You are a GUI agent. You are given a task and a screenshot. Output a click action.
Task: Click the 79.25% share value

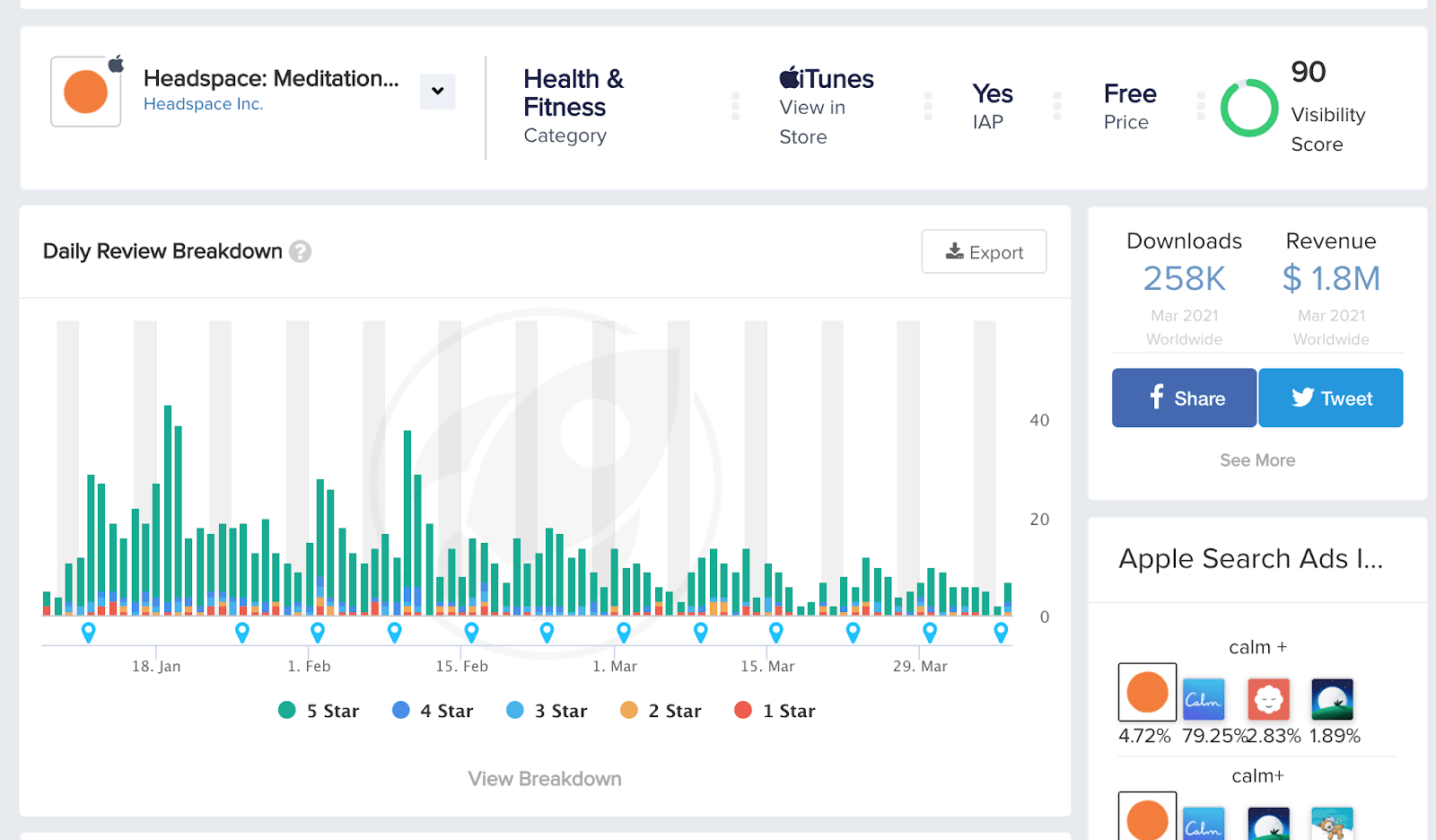[x=1214, y=736]
